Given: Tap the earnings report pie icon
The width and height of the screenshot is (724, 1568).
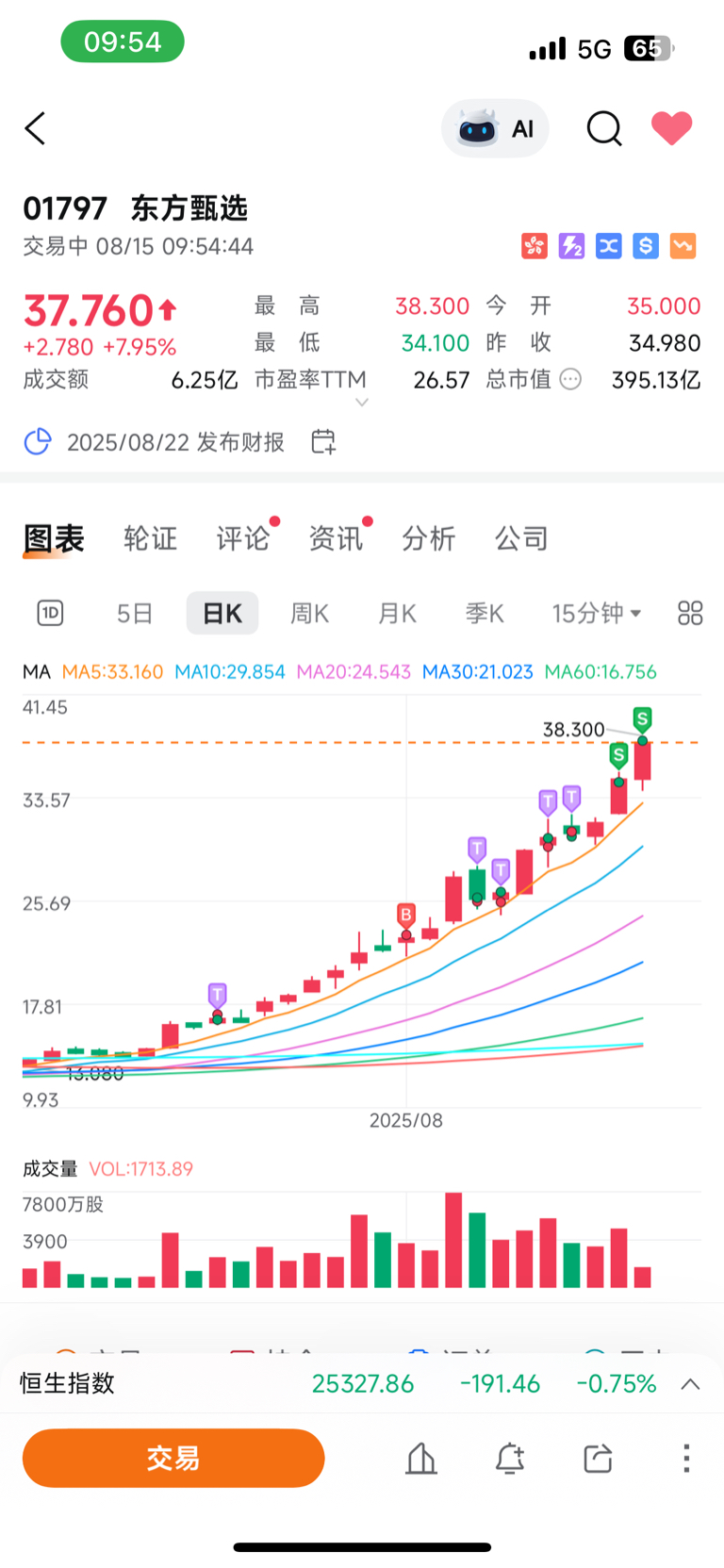Looking at the screenshot, I should (x=38, y=441).
